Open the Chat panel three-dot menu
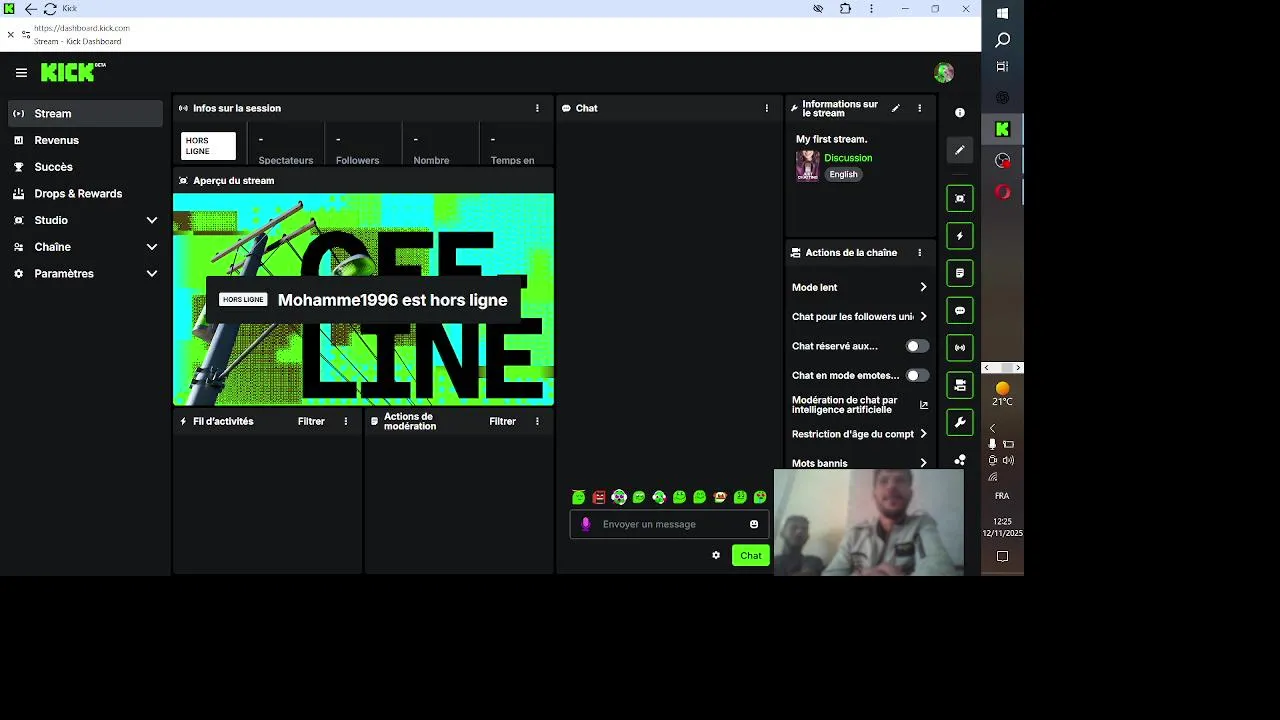 click(x=767, y=108)
